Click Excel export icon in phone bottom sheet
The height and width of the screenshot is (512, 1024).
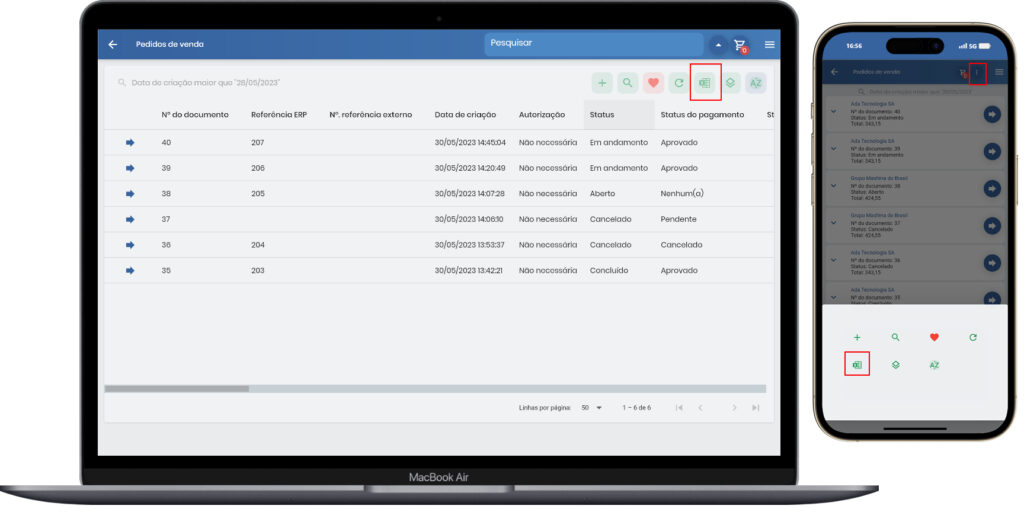point(857,365)
